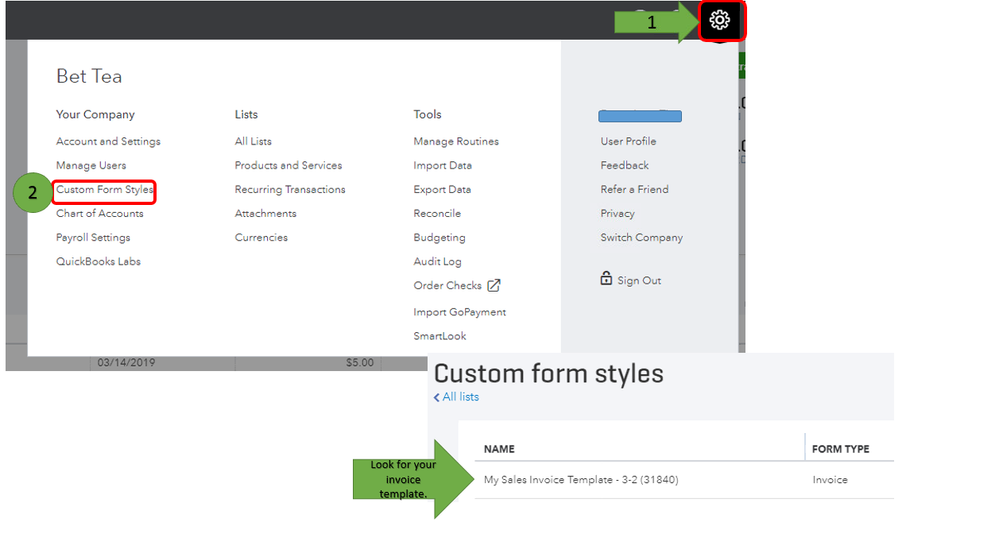Sort by the NAME column header
Image resolution: width=999 pixels, height=549 pixels.
[499, 449]
